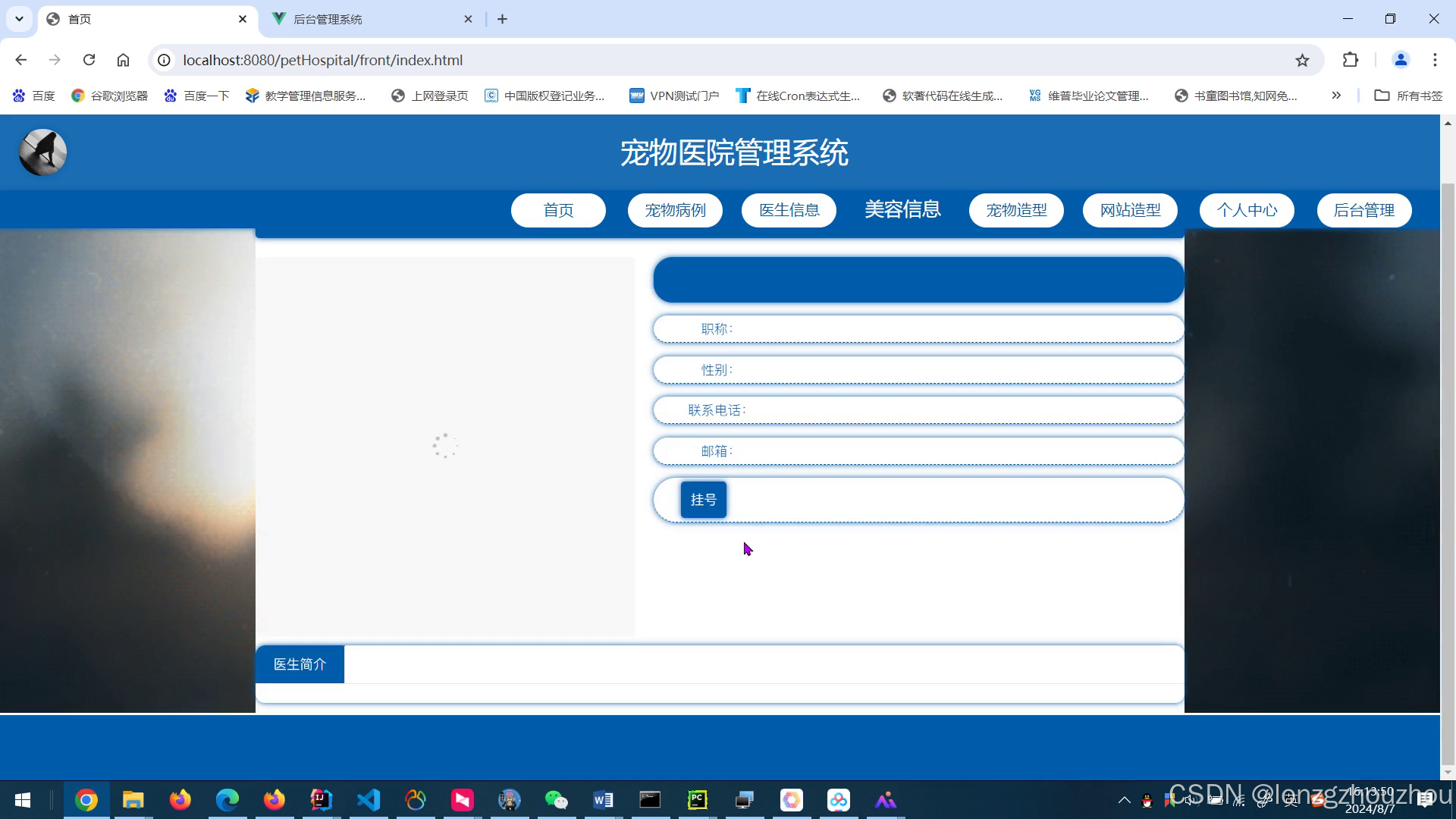Click the 挂号 button
This screenshot has height=819, width=1456.
703,500
